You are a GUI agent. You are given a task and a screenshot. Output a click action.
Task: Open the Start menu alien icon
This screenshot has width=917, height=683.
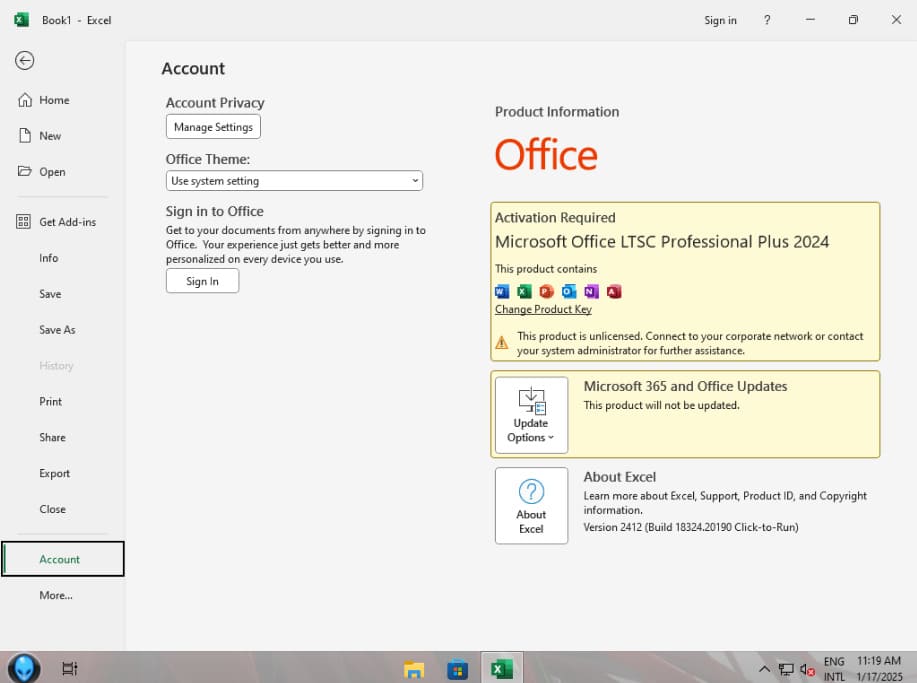(x=24, y=668)
